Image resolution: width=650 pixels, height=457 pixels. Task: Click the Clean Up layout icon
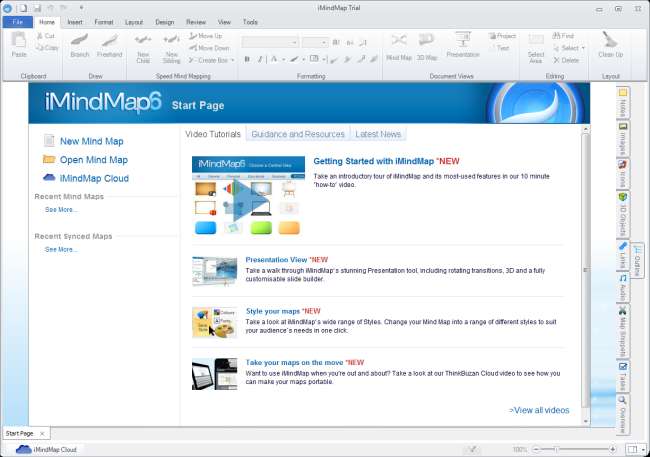click(611, 45)
